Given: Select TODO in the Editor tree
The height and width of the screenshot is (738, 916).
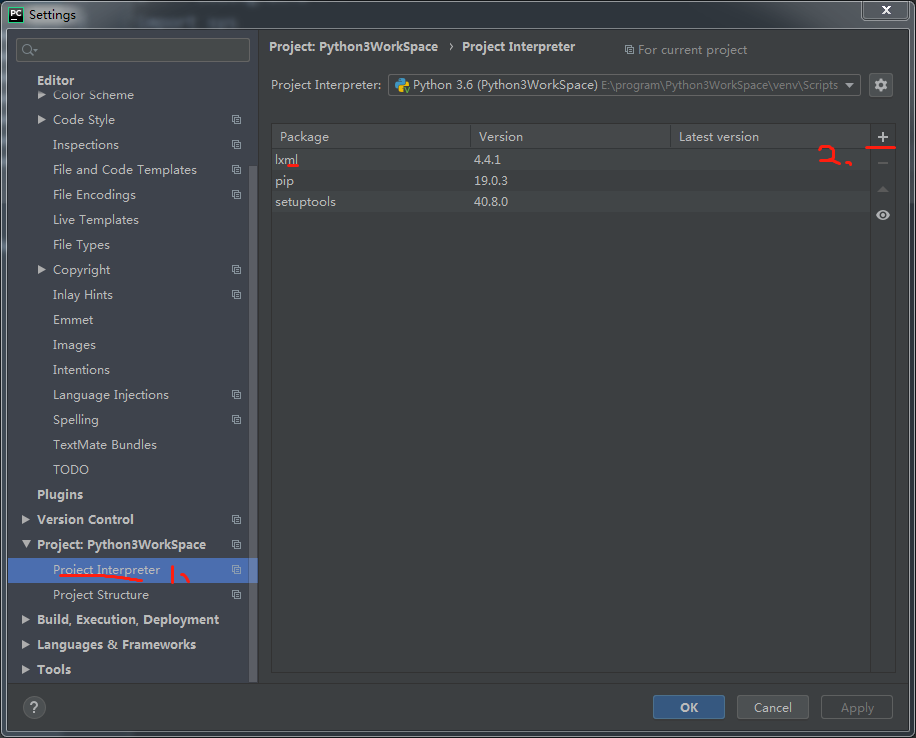Looking at the screenshot, I should [x=71, y=470].
